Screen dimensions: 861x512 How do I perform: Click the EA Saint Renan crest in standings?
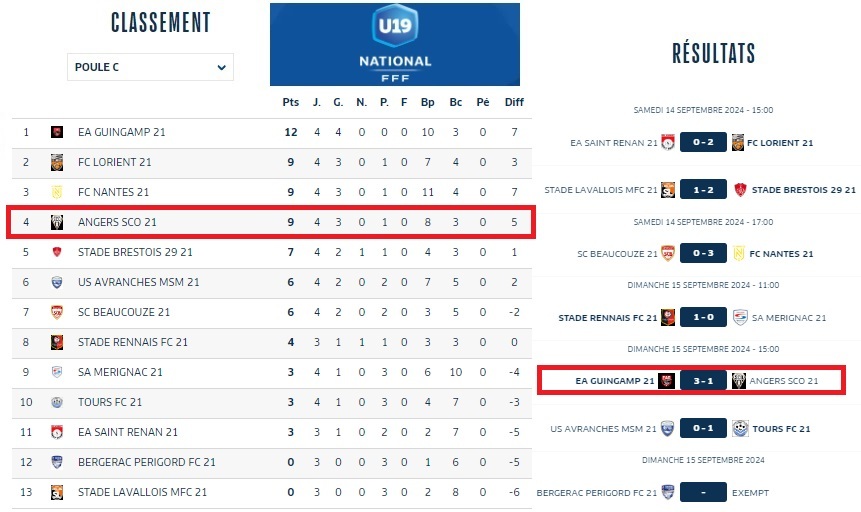point(57,432)
